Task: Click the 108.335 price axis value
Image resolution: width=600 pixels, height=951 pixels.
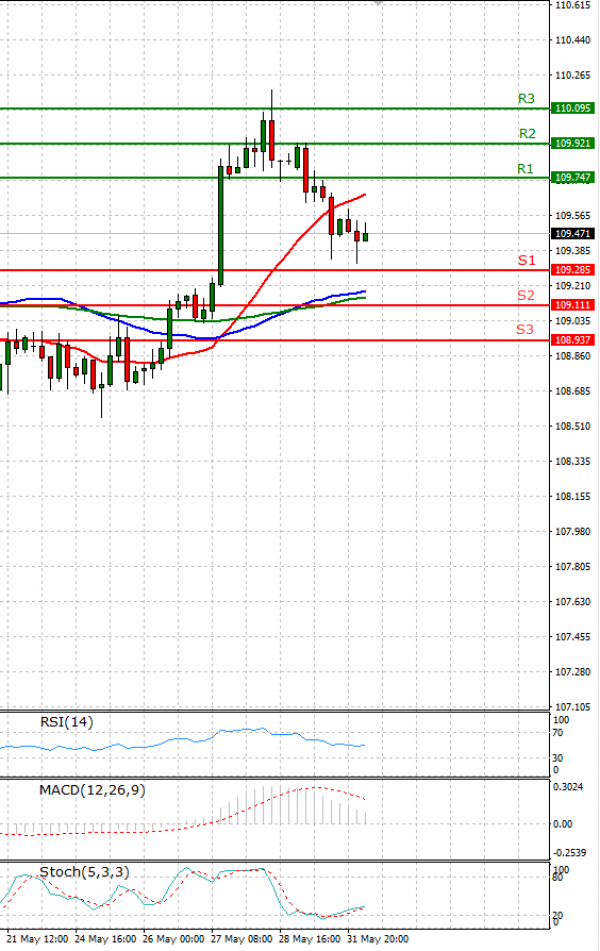Action: point(573,462)
